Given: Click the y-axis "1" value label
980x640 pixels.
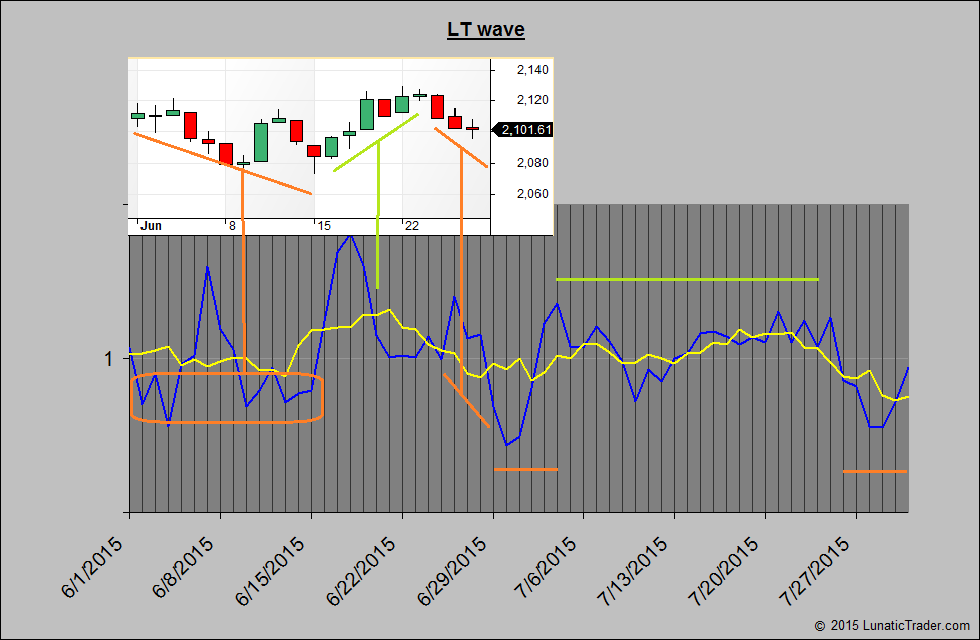Looking at the screenshot, I should [106, 359].
